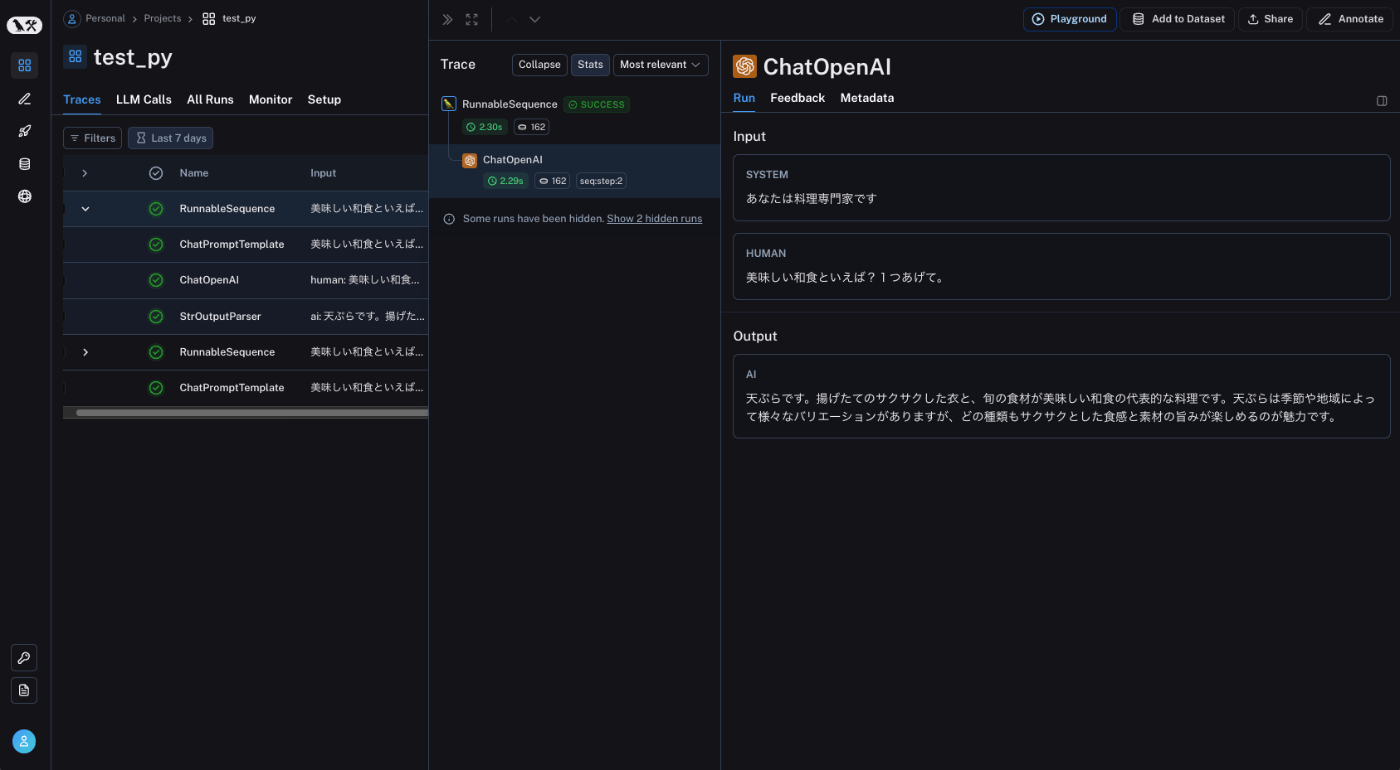Select the ChatOpenAI node in trace tree
1400x770 pixels.
point(574,171)
